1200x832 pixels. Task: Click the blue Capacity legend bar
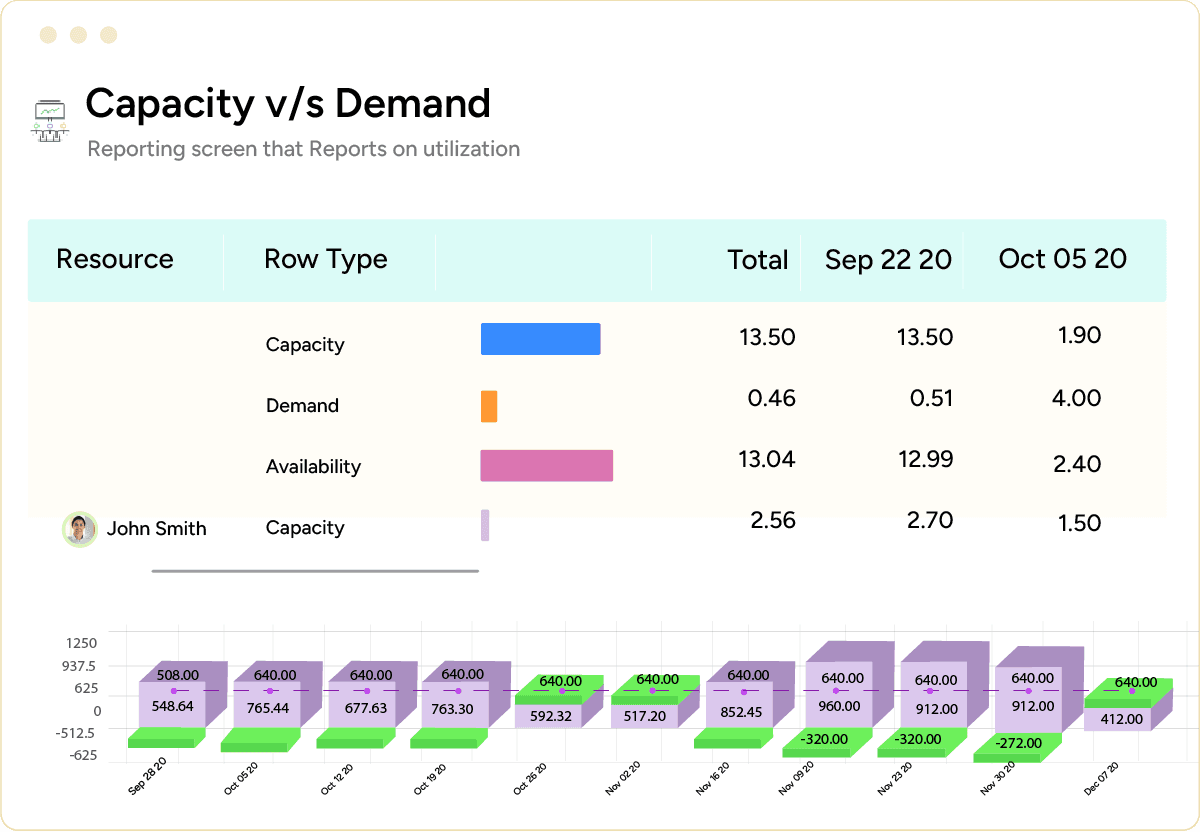point(540,338)
